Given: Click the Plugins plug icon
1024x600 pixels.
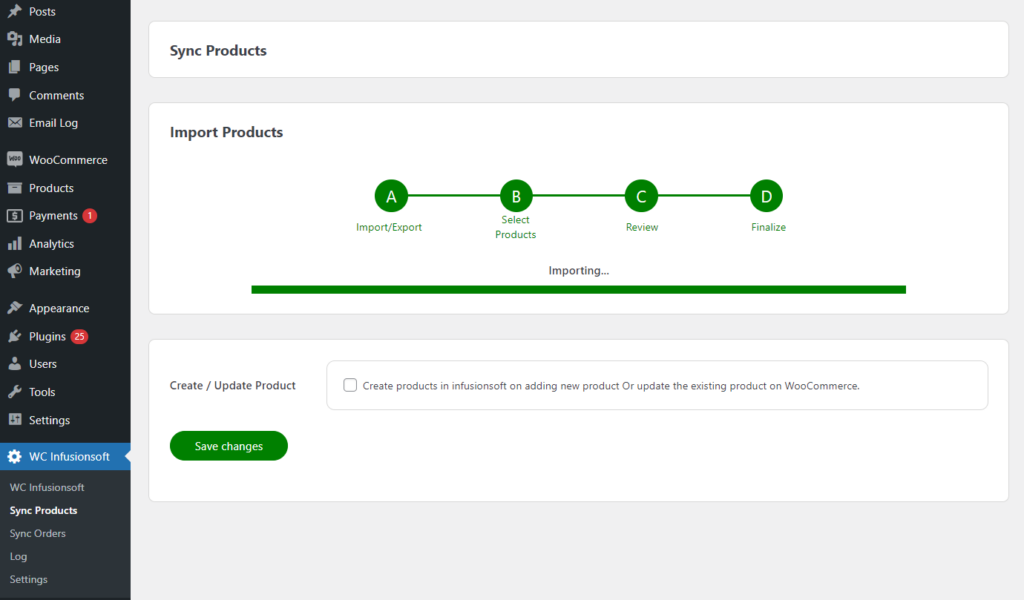Looking at the screenshot, I should (x=14, y=336).
